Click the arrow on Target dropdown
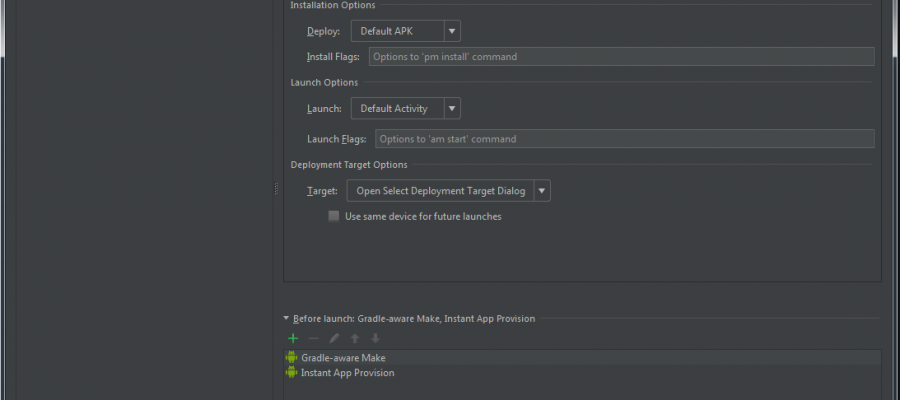The width and height of the screenshot is (900, 400). point(541,191)
